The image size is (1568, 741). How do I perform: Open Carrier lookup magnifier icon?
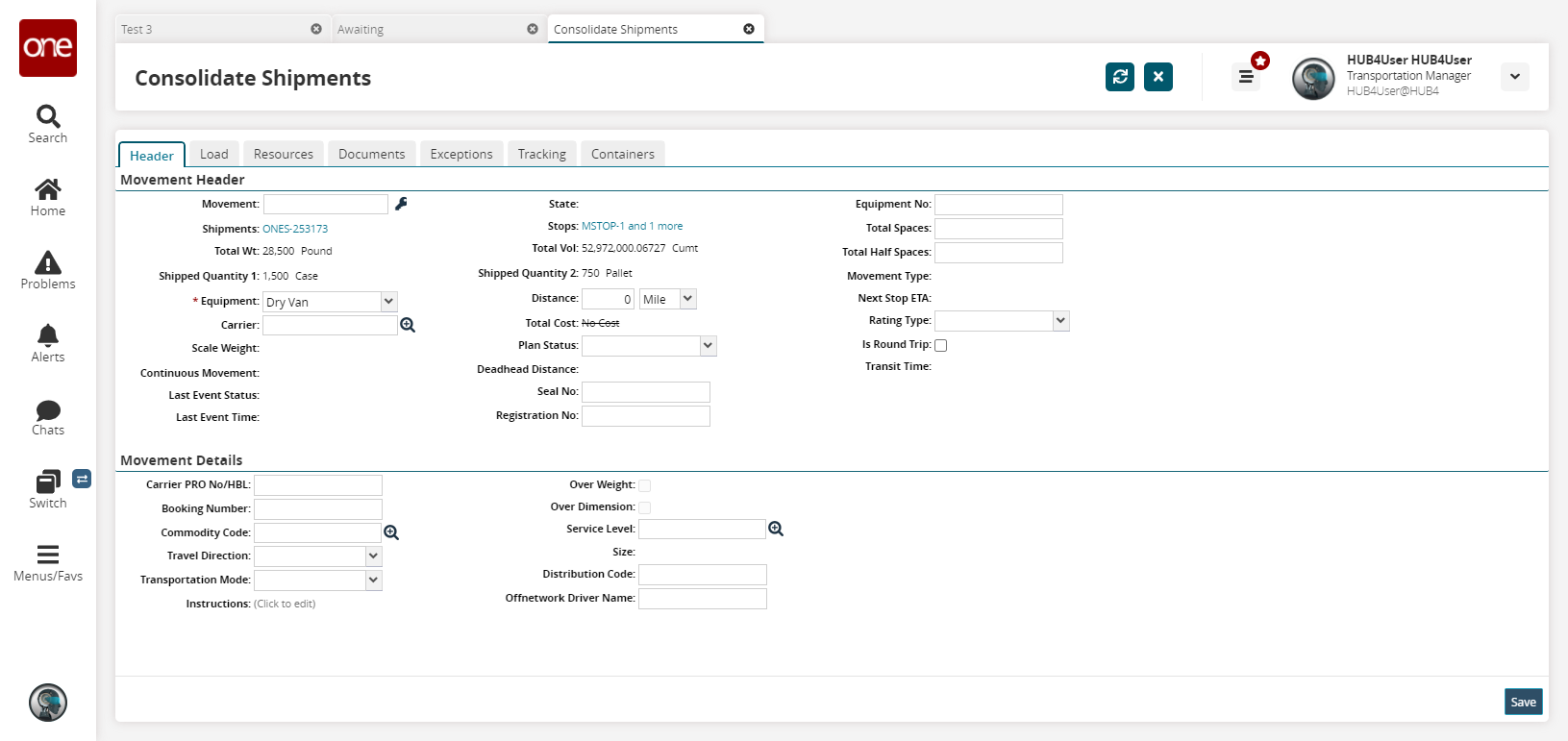point(408,326)
